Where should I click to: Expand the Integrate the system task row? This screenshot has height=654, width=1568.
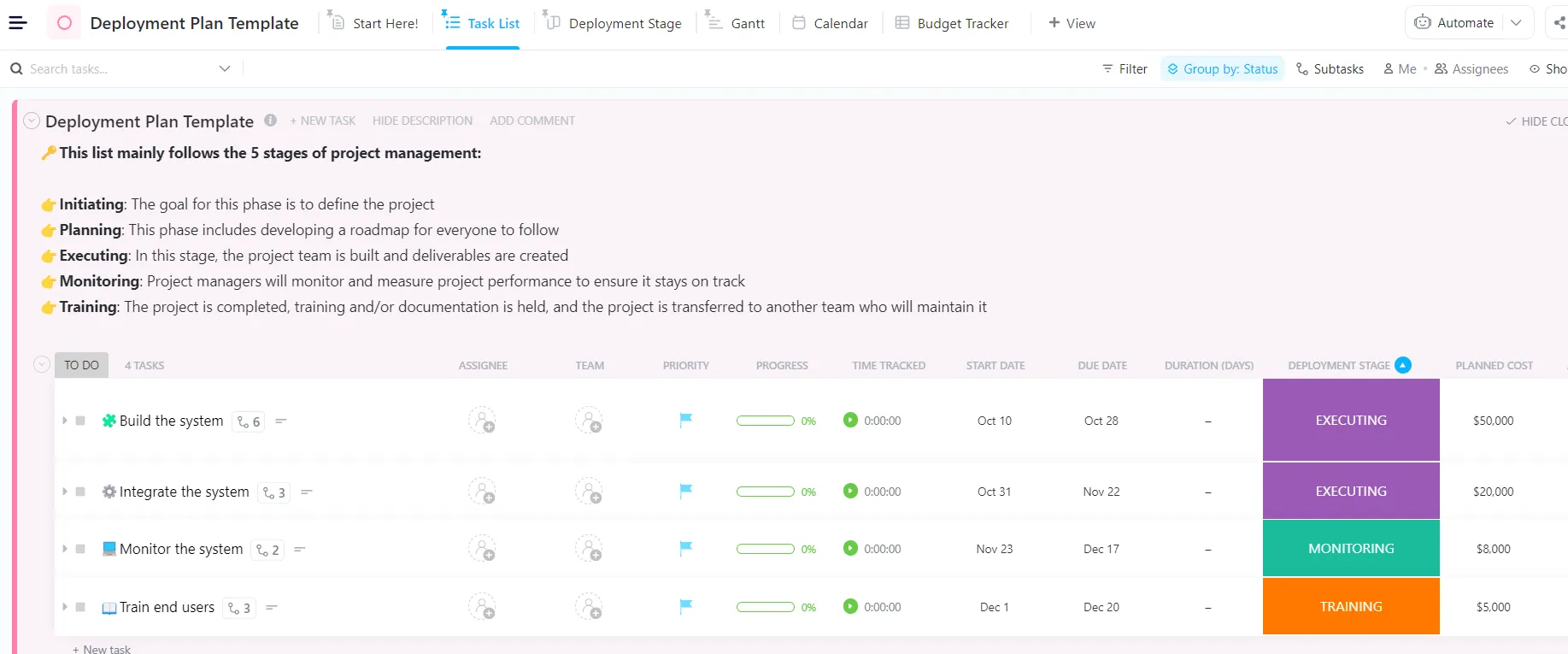[x=65, y=492]
